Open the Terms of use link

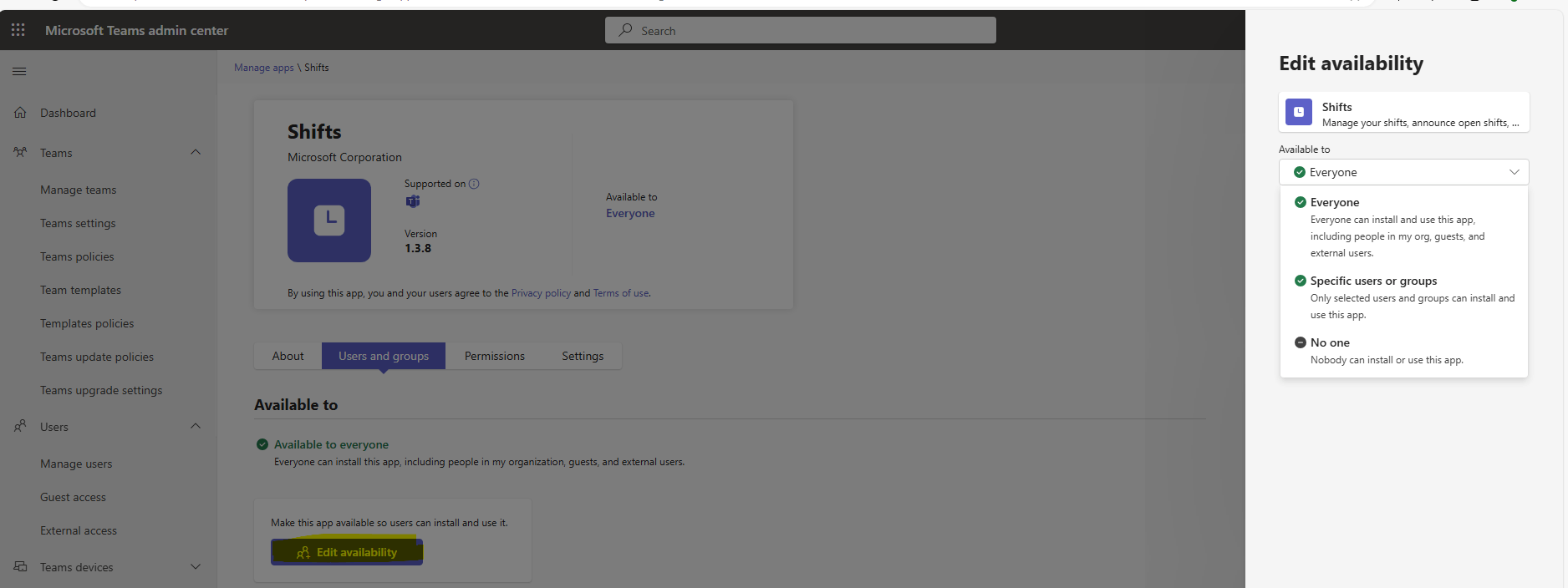621,293
